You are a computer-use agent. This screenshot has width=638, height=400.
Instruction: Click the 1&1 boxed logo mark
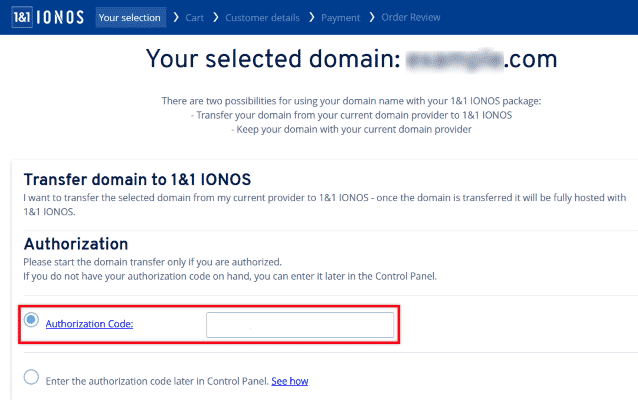(x=22, y=17)
